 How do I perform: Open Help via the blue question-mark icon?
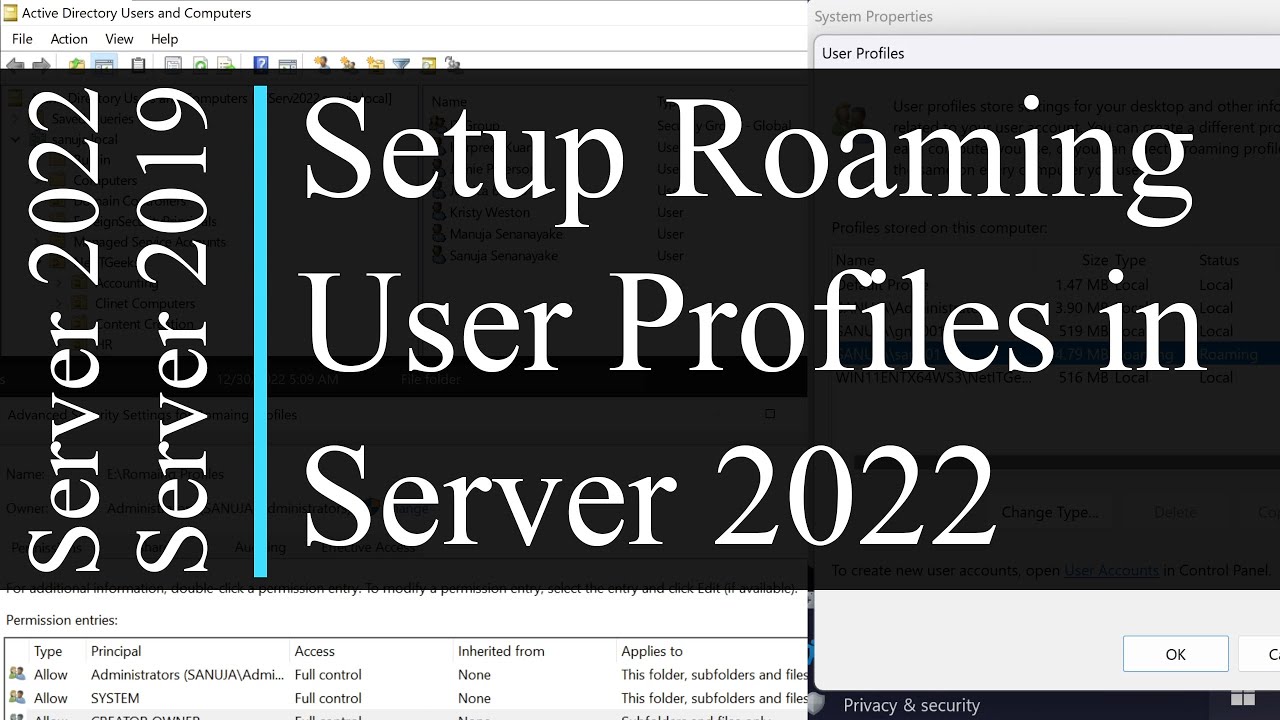click(x=261, y=65)
